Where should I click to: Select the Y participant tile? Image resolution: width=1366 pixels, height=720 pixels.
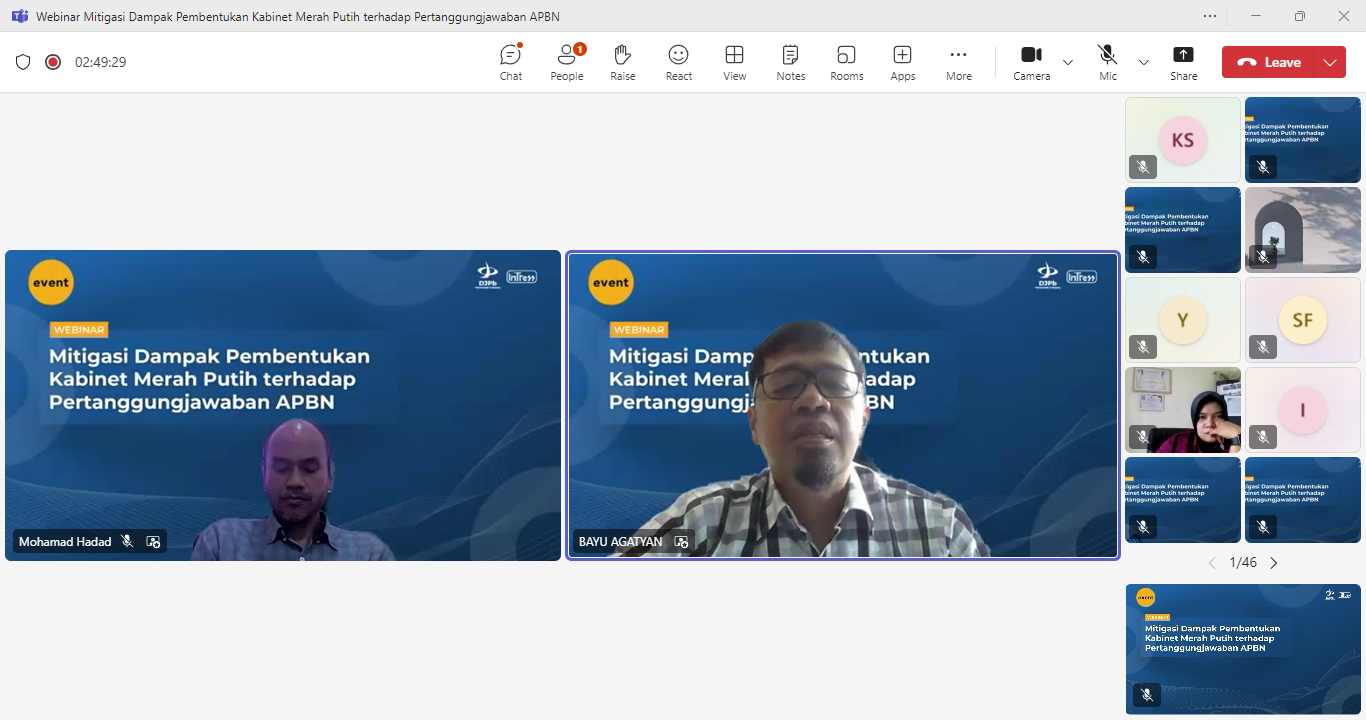tap(1183, 320)
